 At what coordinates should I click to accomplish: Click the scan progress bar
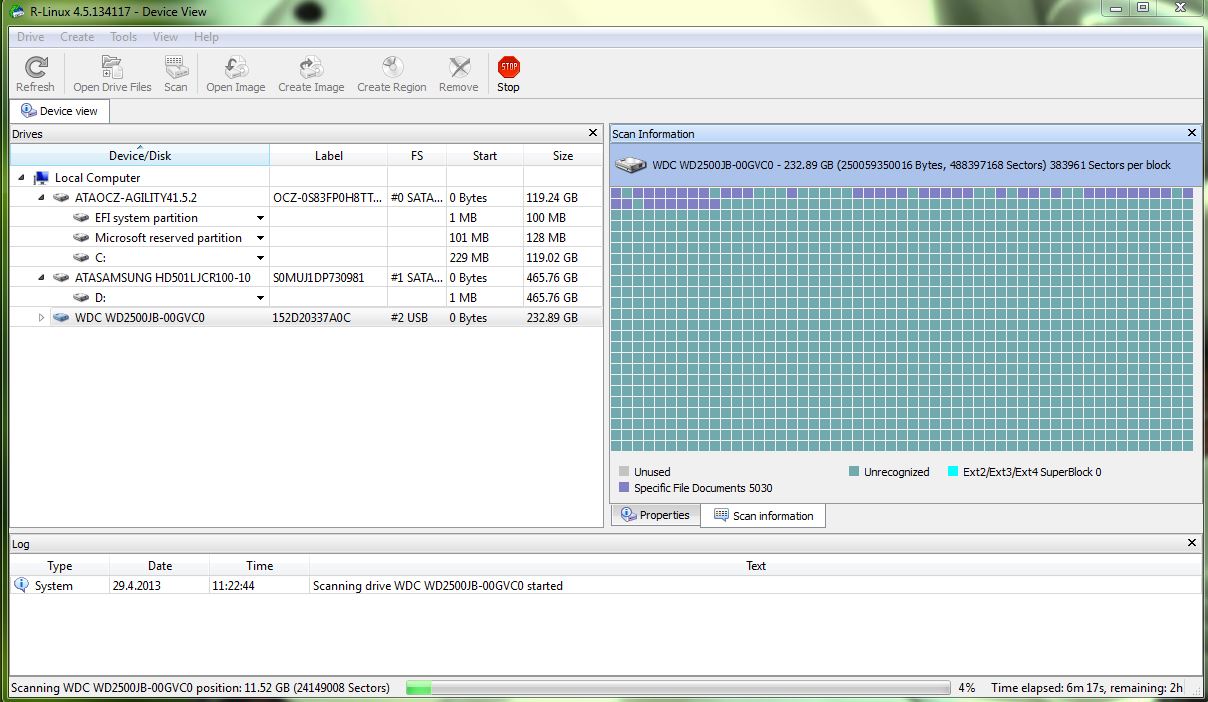tap(677, 688)
